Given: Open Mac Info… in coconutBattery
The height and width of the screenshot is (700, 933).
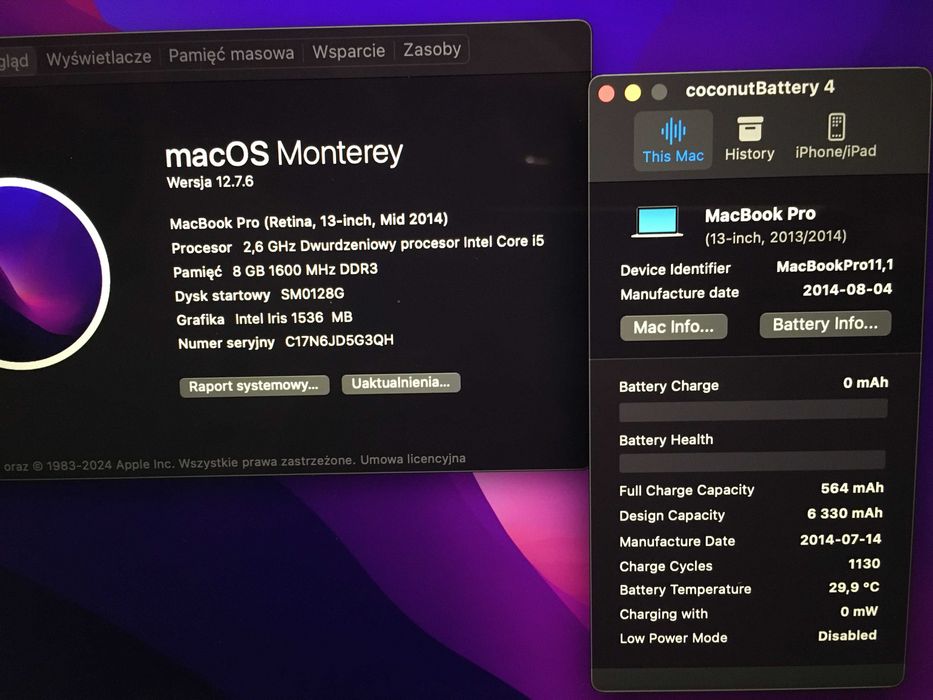Looking at the screenshot, I should tap(674, 327).
